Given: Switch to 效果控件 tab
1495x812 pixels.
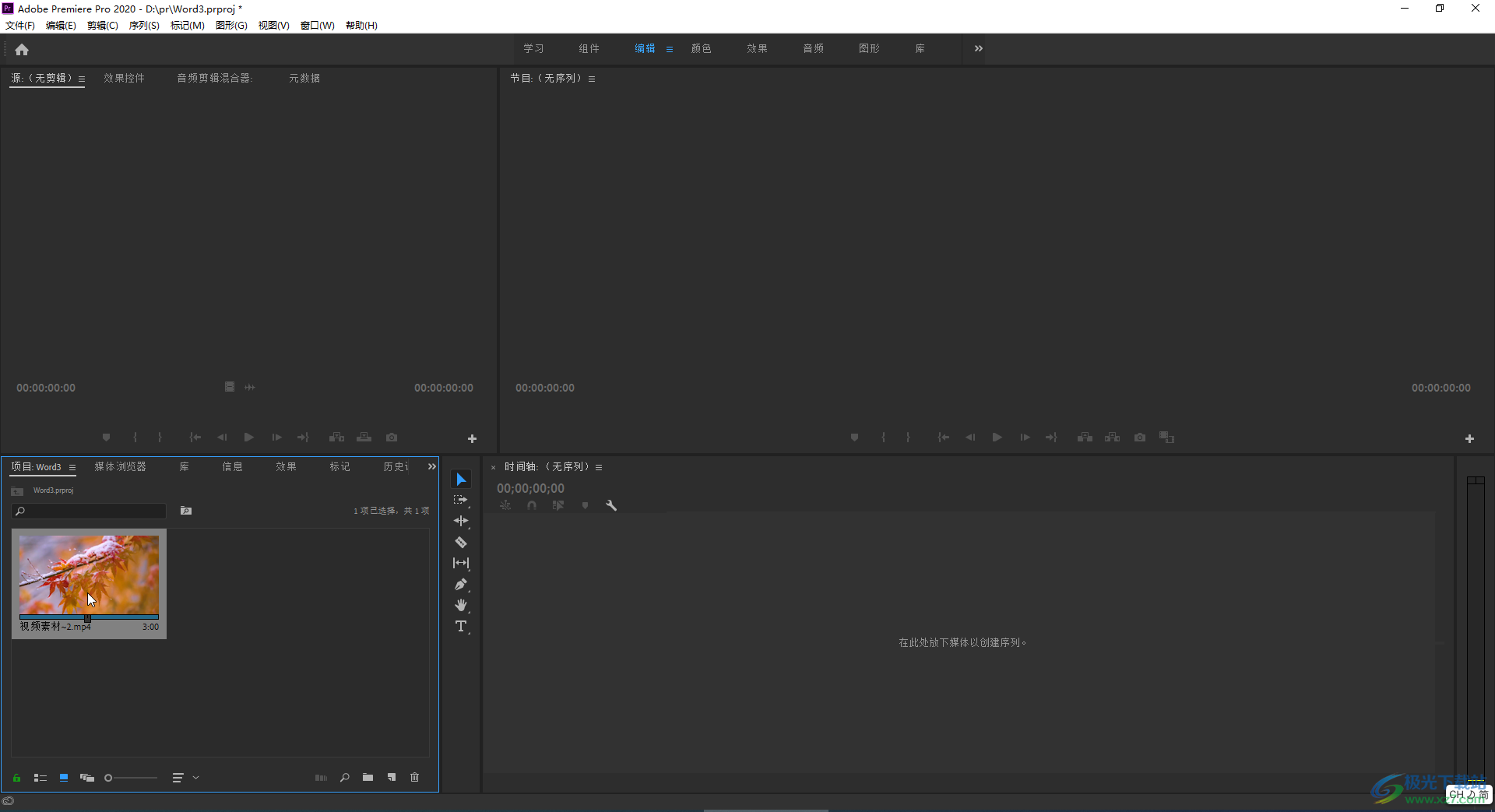Looking at the screenshot, I should [x=125, y=78].
